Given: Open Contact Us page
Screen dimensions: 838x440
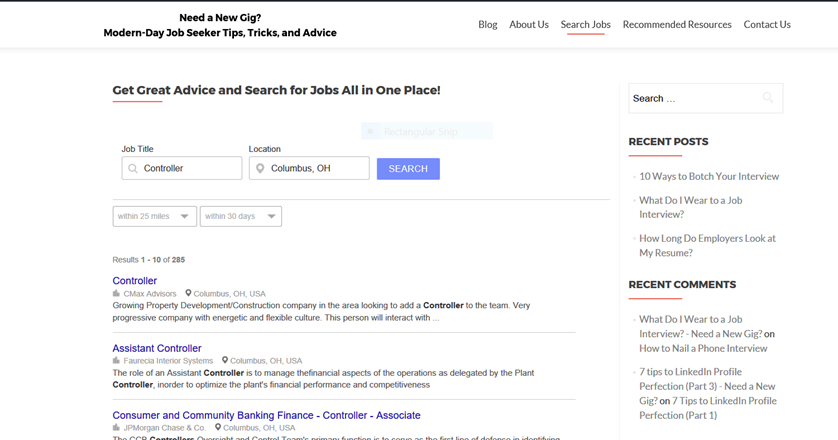Looking at the screenshot, I should point(767,25).
